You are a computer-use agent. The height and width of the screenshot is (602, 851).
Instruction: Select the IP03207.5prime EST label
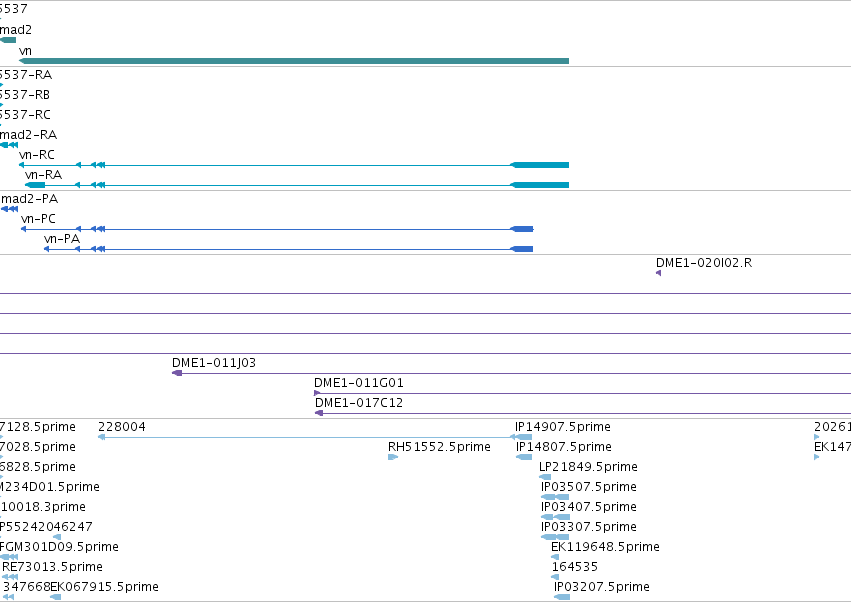pos(602,587)
